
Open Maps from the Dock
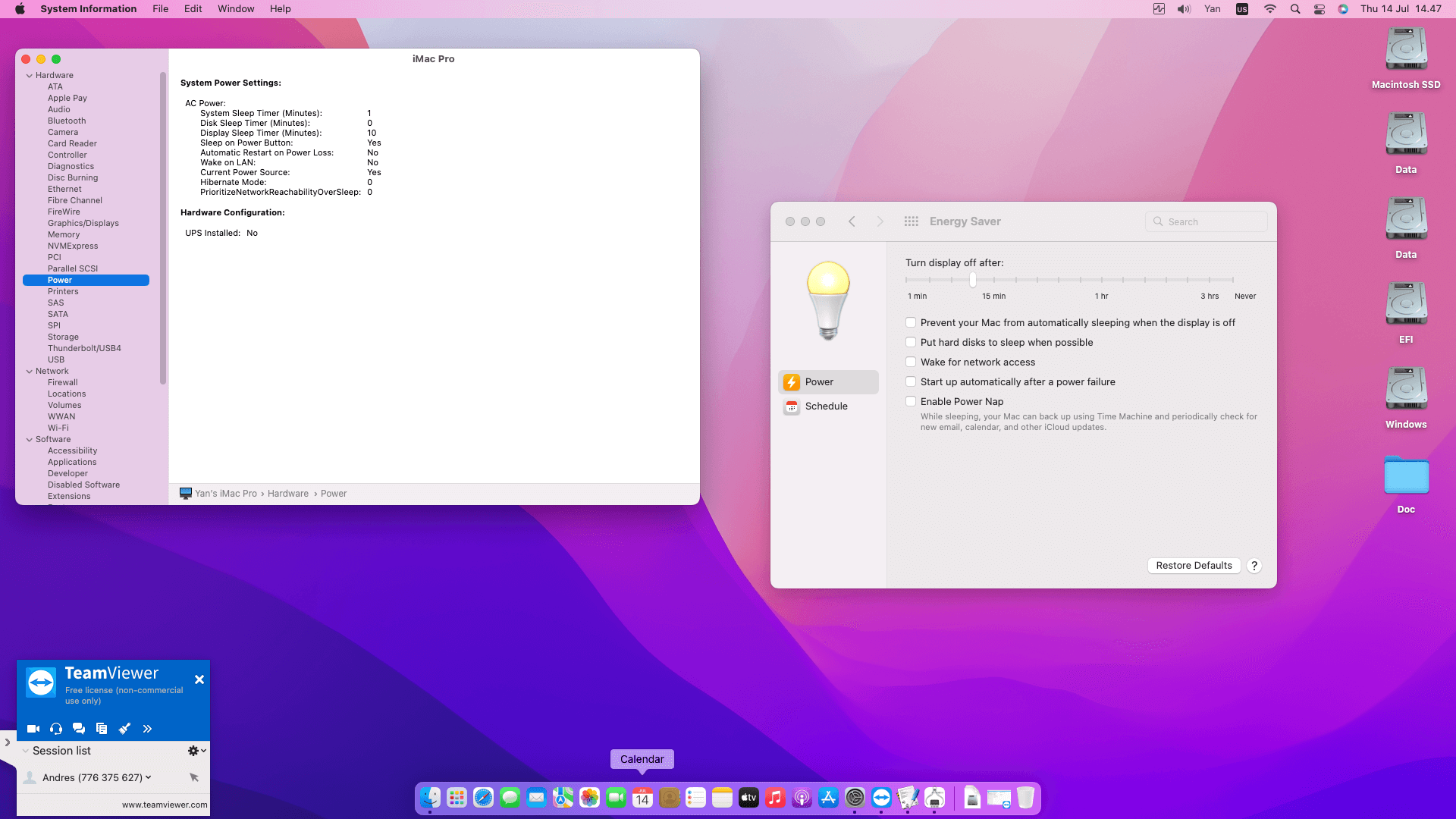[x=563, y=798]
